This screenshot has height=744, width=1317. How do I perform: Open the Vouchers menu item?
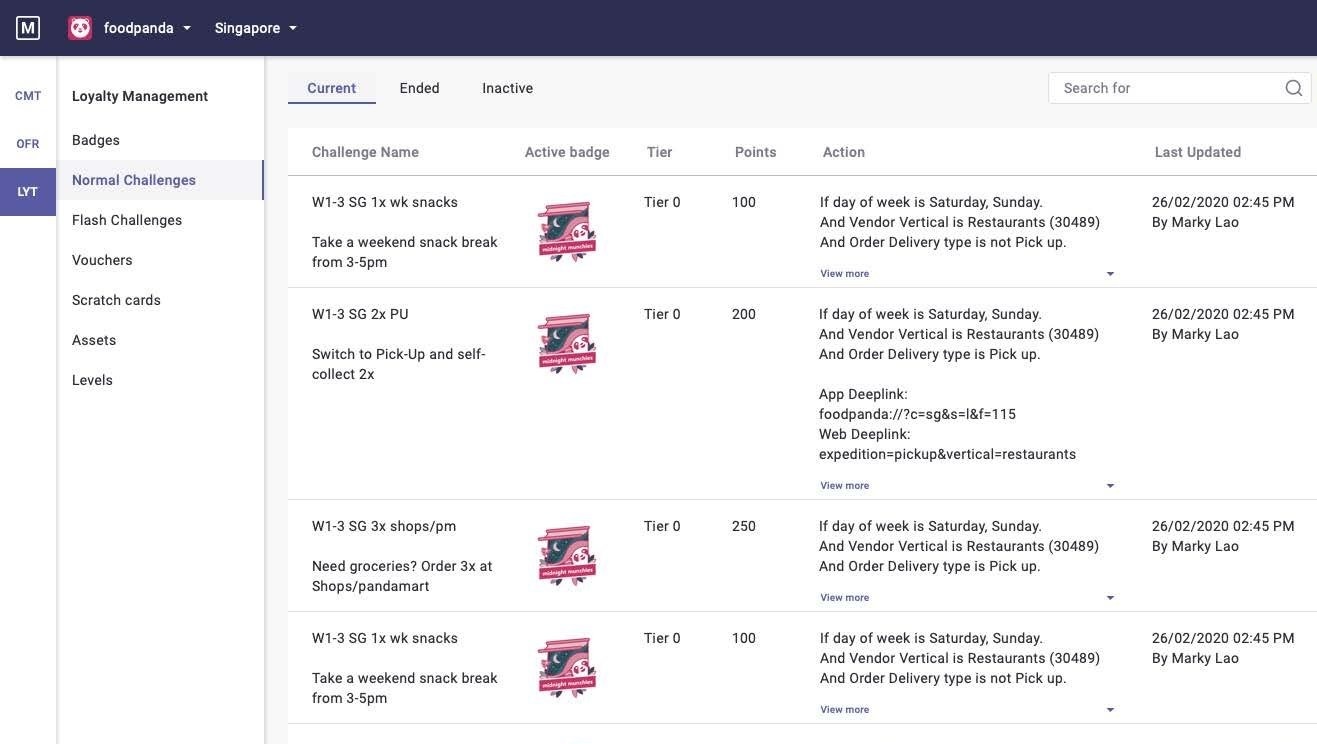pyautogui.click(x=102, y=260)
